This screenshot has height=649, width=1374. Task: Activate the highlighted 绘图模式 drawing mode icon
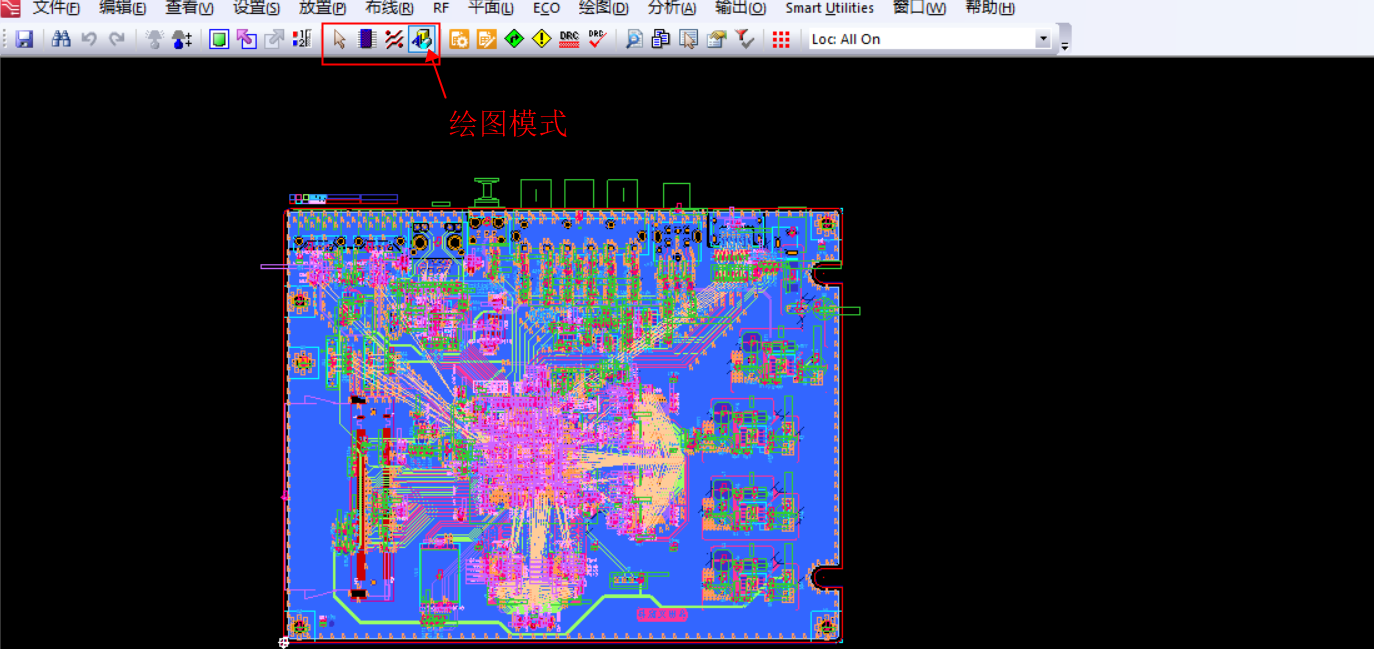coord(422,39)
